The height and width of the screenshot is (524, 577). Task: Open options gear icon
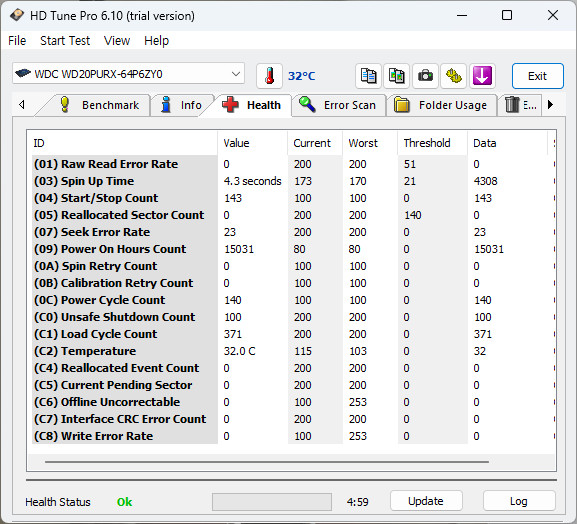[453, 76]
